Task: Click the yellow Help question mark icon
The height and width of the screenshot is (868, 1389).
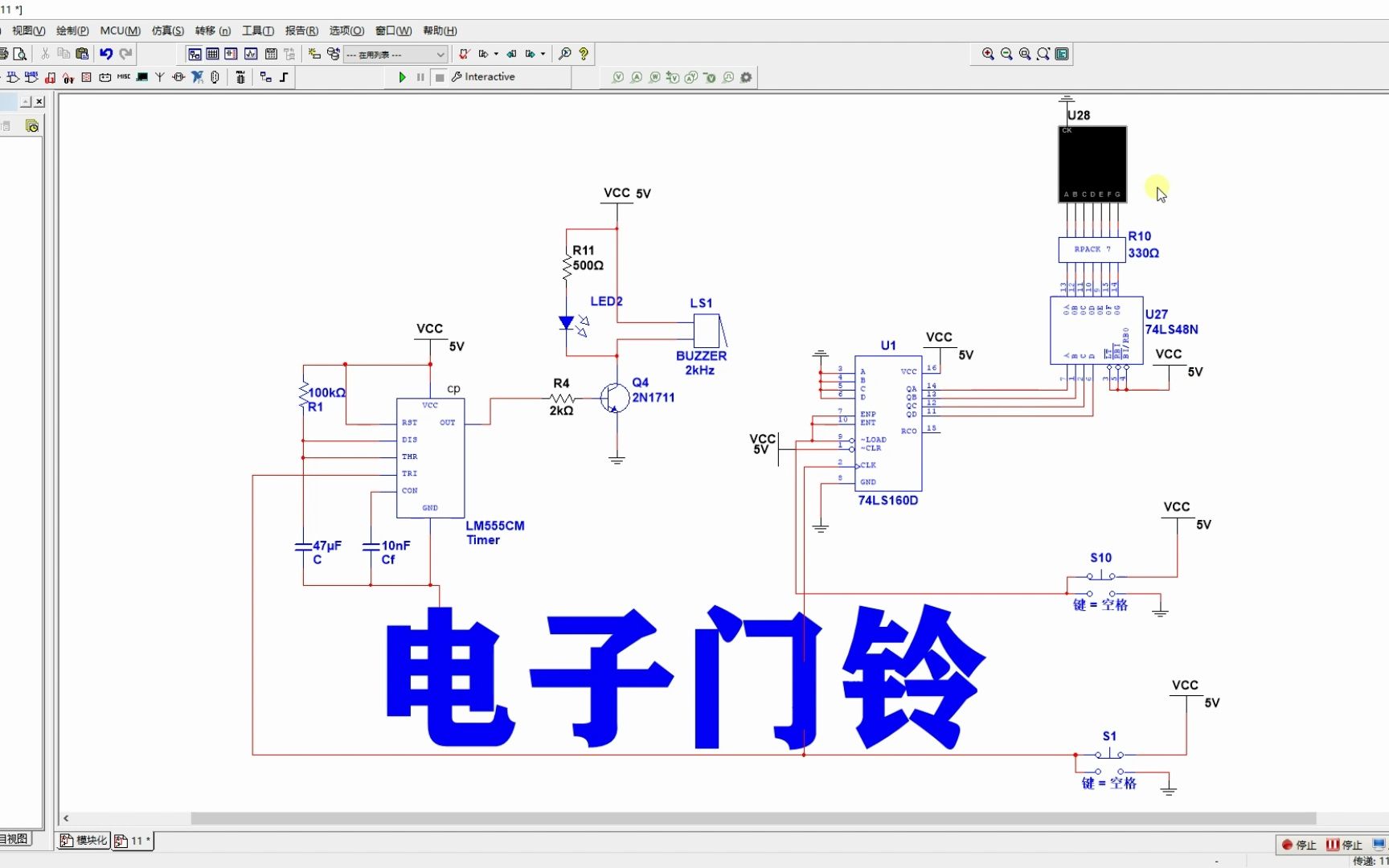Action: 584,54
